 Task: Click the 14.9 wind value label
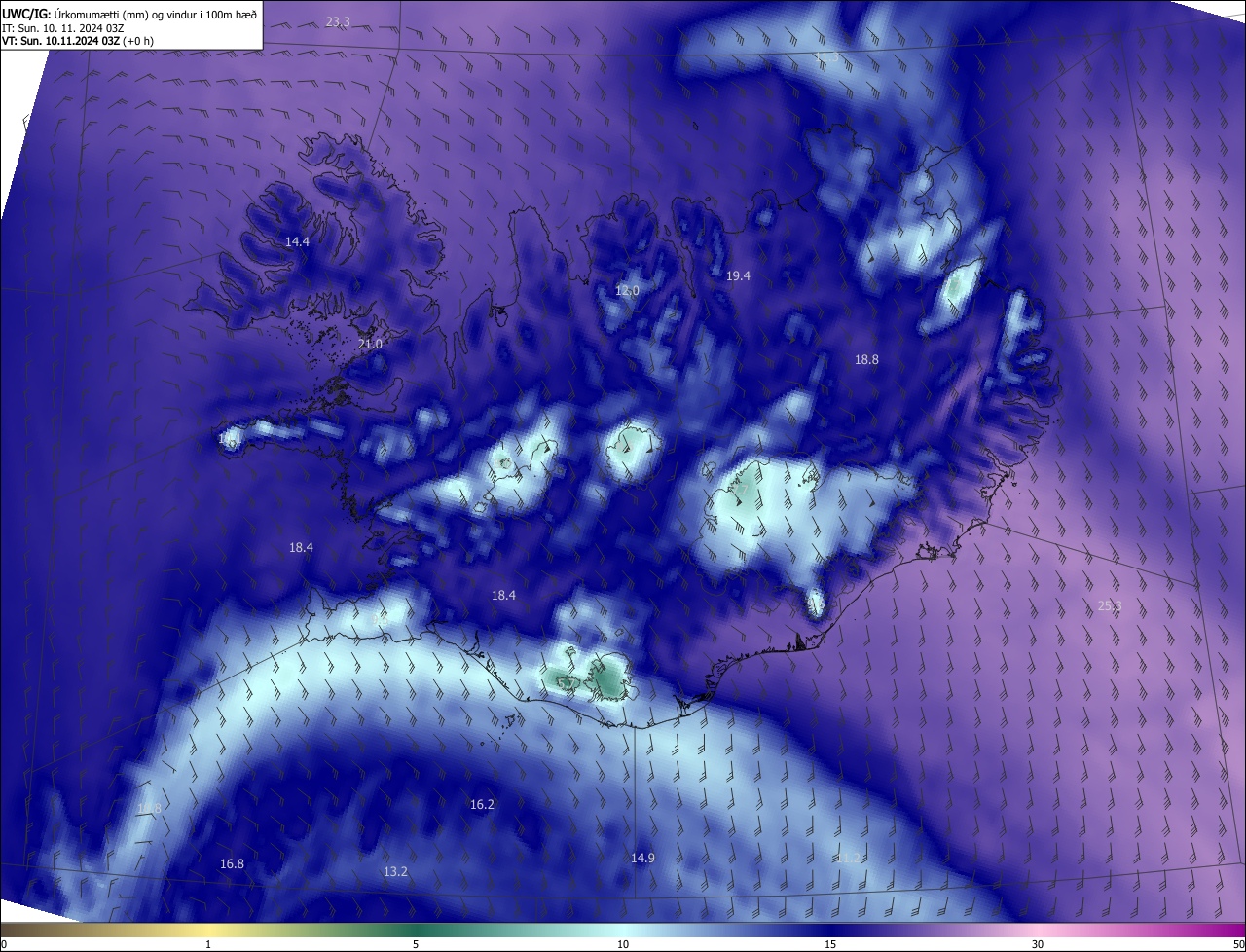(x=642, y=859)
